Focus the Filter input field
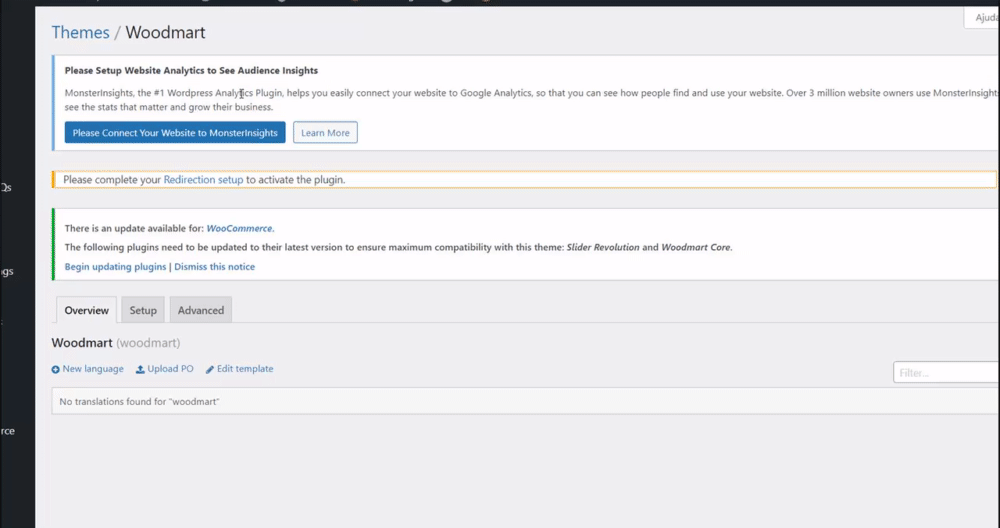This screenshot has height=528, width=1000. [x=946, y=372]
